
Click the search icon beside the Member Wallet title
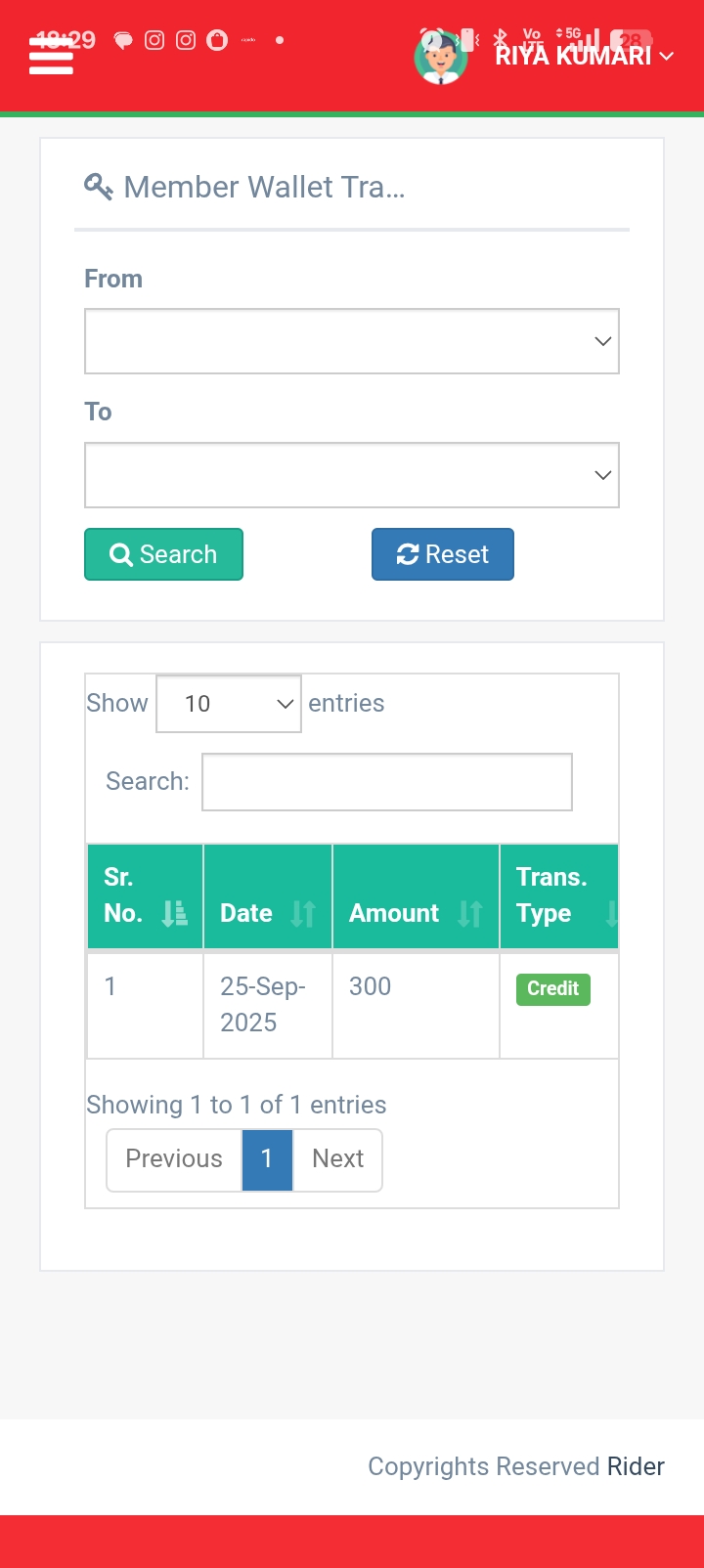click(x=98, y=186)
